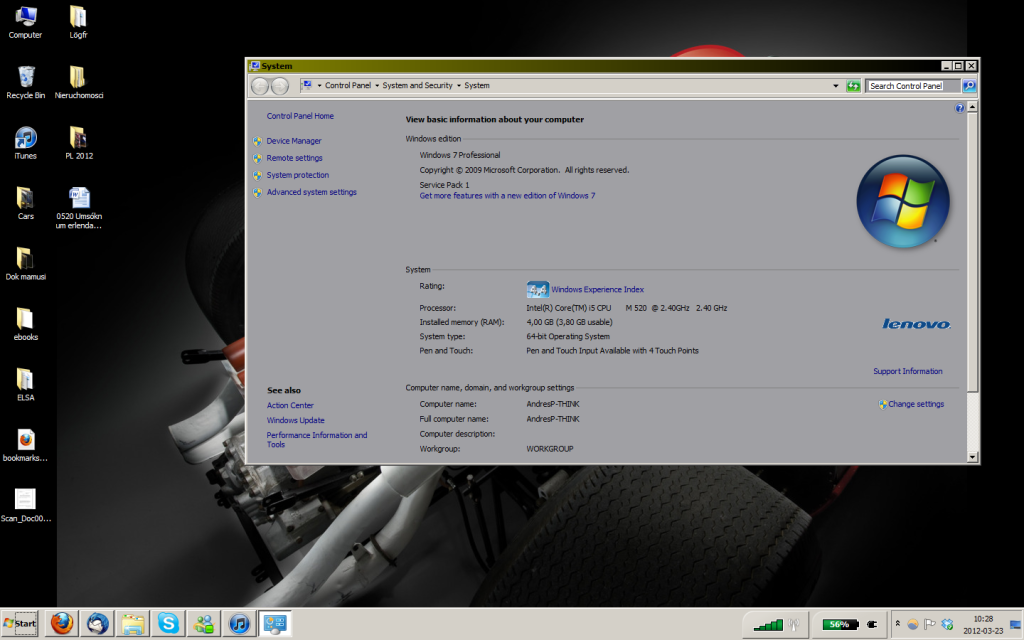This screenshot has width=1024, height=640.
Task: Select the ebooks folder on desktop
Action: point(25,325)
